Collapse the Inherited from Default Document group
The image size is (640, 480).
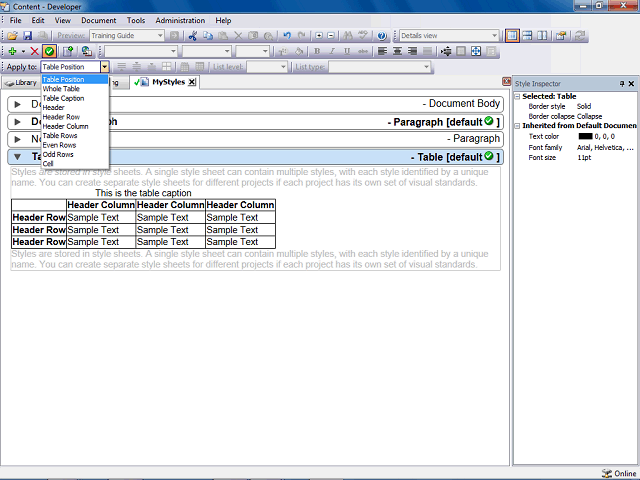pos(517,126)
